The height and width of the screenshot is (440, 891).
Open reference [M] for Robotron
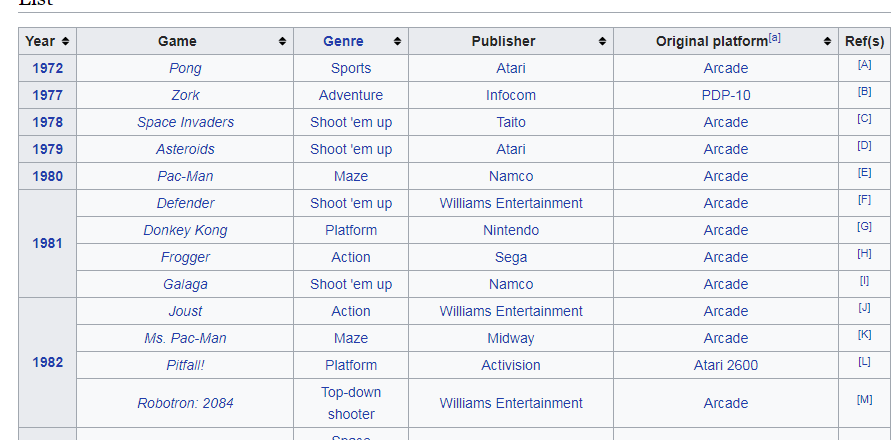[x=864, y=400]
